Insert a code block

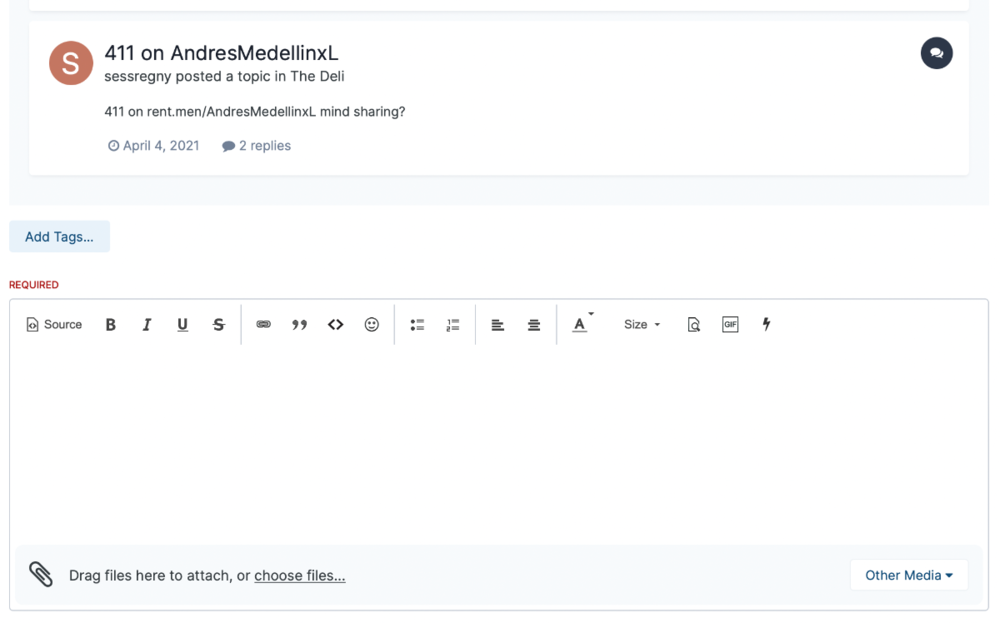pyautogui.click(x=336, y=325)
